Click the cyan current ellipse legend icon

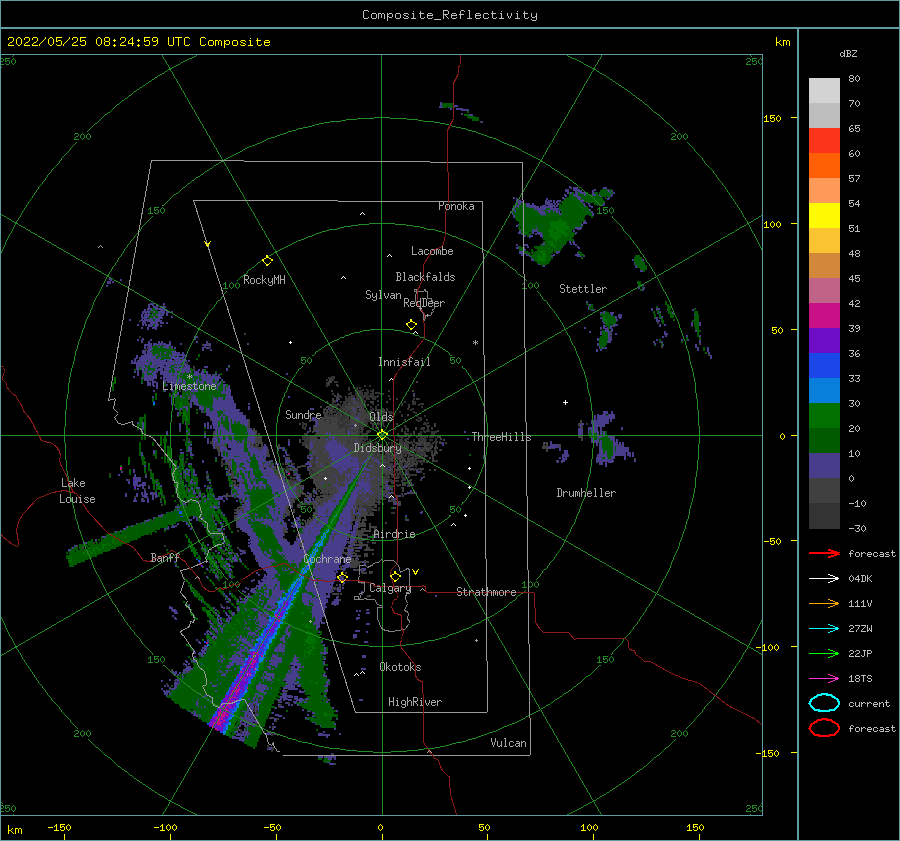click(824, 703)
